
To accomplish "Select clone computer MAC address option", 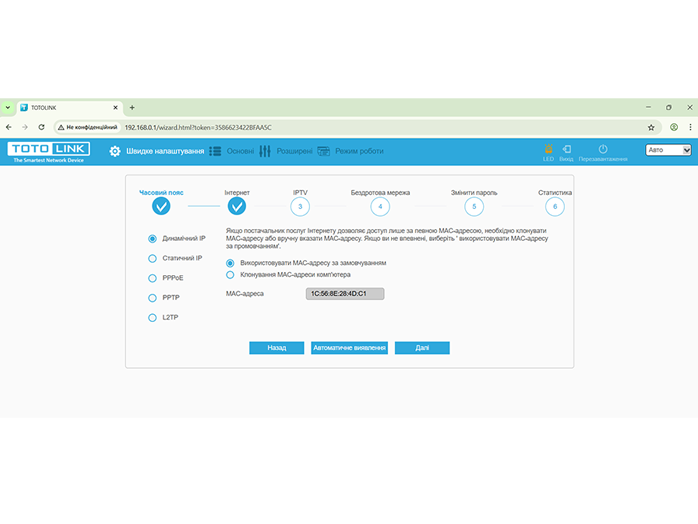I will 230,275.
